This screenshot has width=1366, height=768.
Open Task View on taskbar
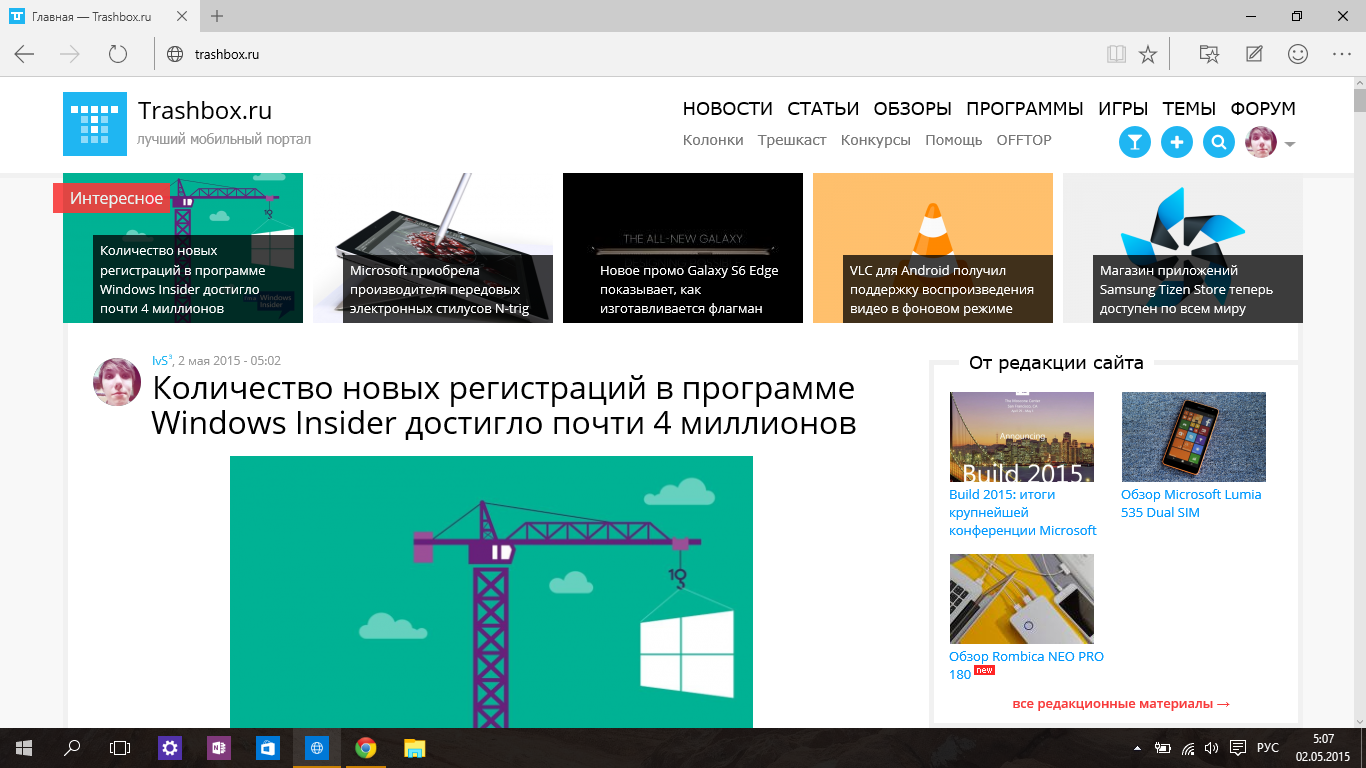pyautogui.click(x=120, y=747)
